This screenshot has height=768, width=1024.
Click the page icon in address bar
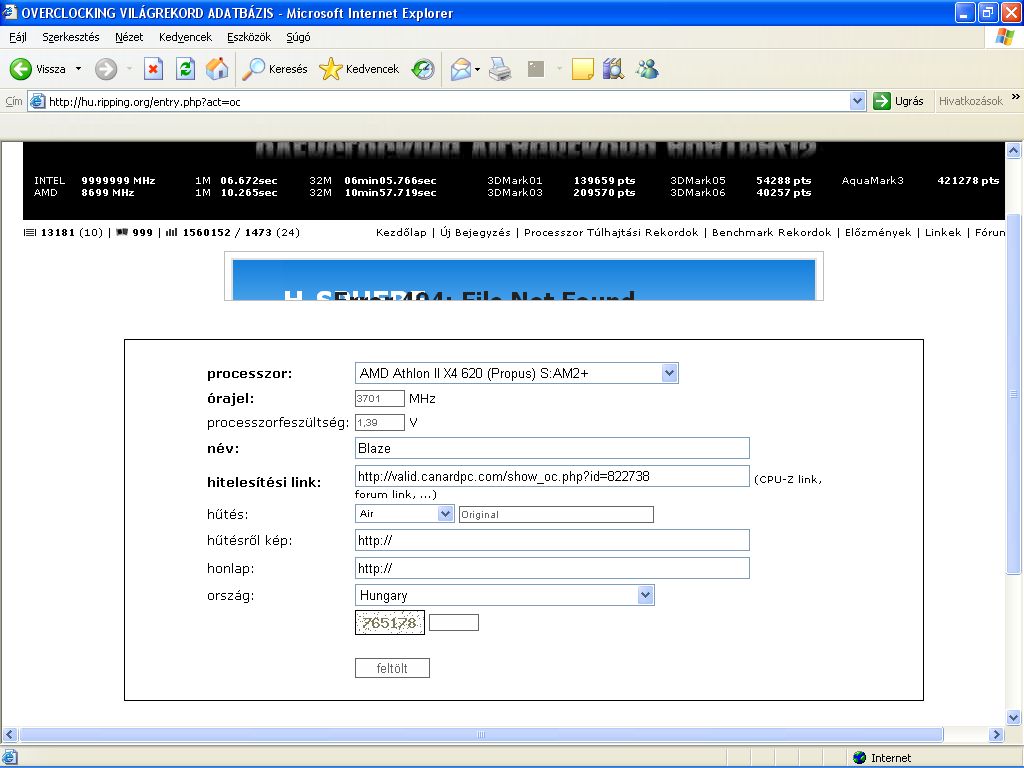click(38, 101)
